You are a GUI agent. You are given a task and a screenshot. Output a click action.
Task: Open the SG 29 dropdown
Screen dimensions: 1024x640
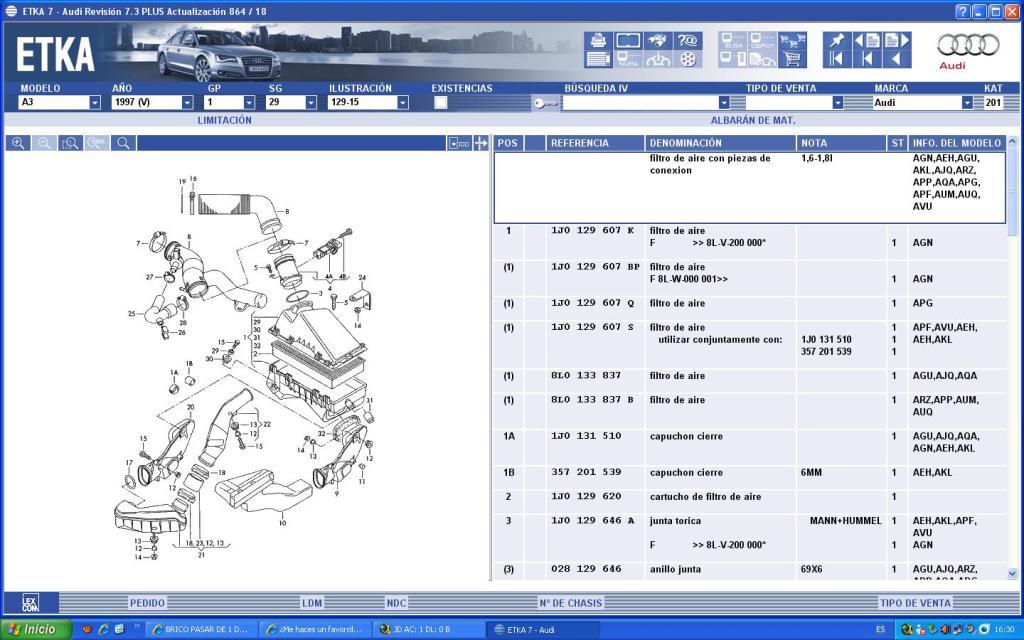(311, 103)
